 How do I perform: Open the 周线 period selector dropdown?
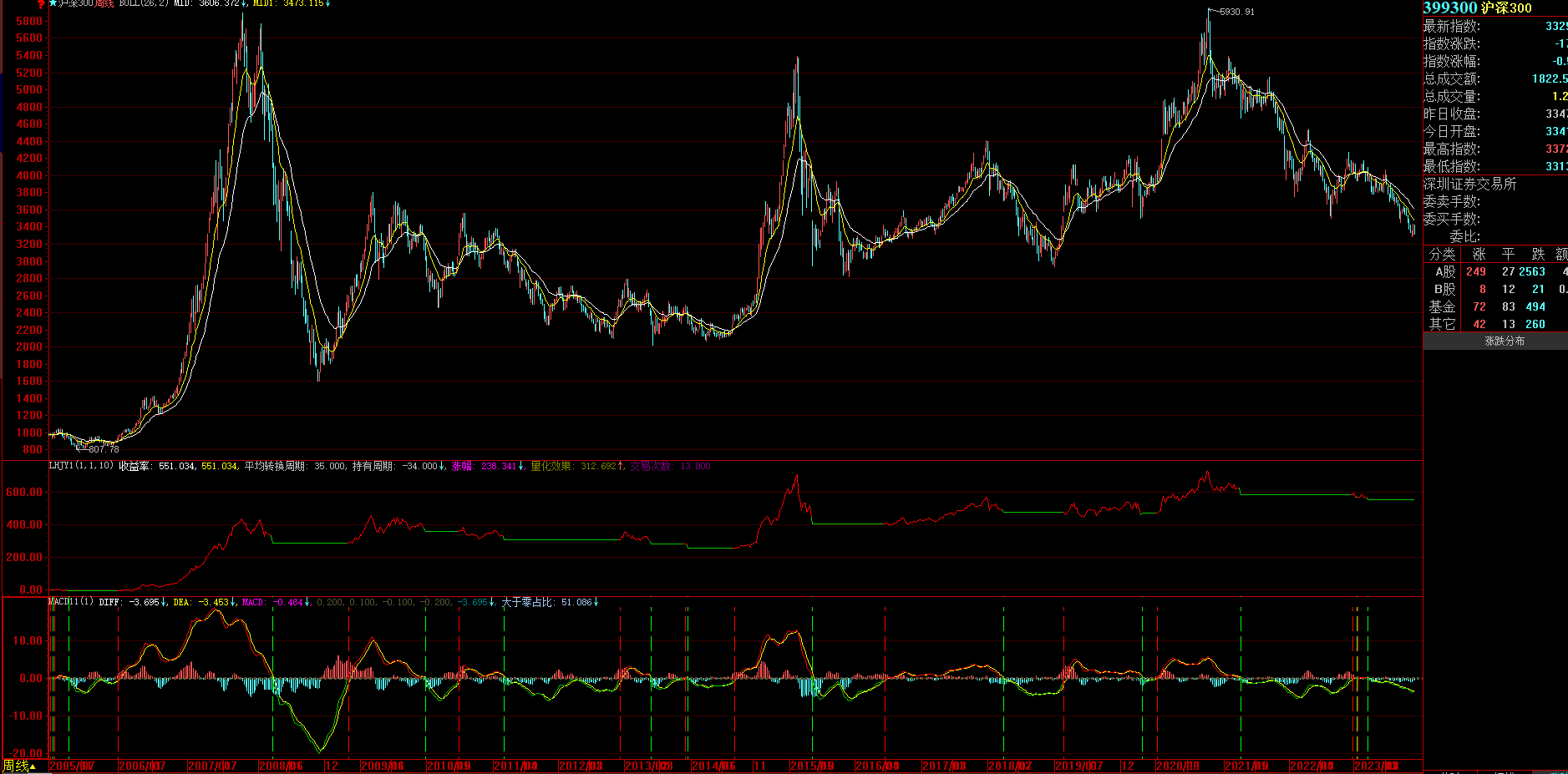click(x=18, y=766)
